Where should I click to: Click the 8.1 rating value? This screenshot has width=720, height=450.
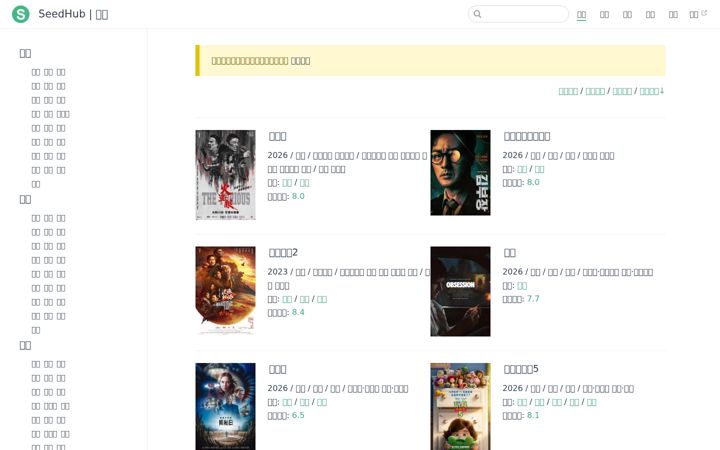[x=533, y=415]
